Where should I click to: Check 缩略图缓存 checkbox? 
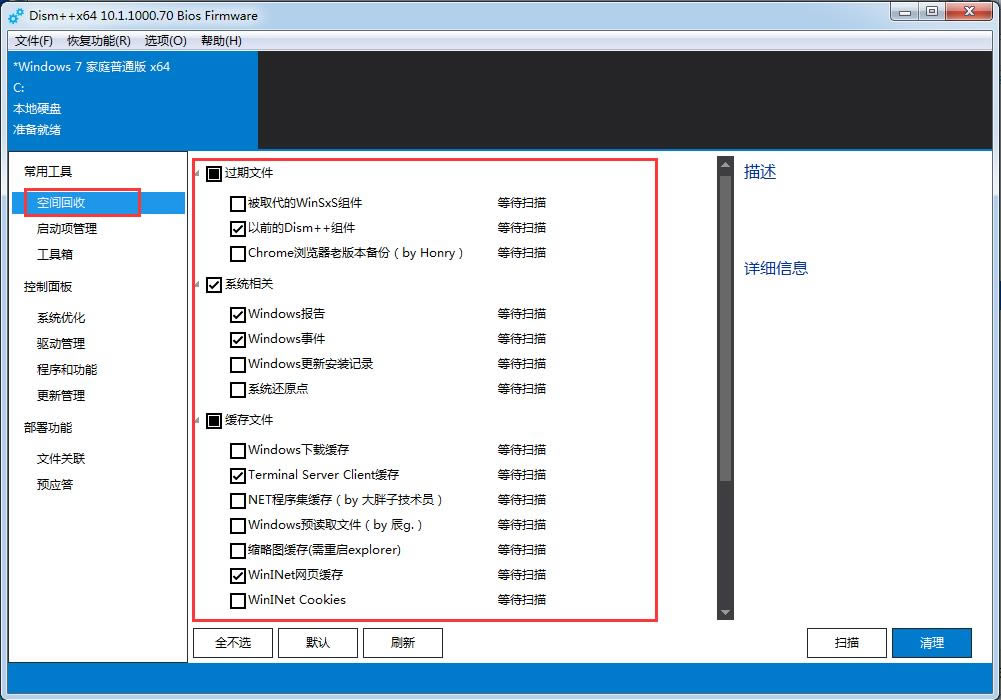point(237,550)
